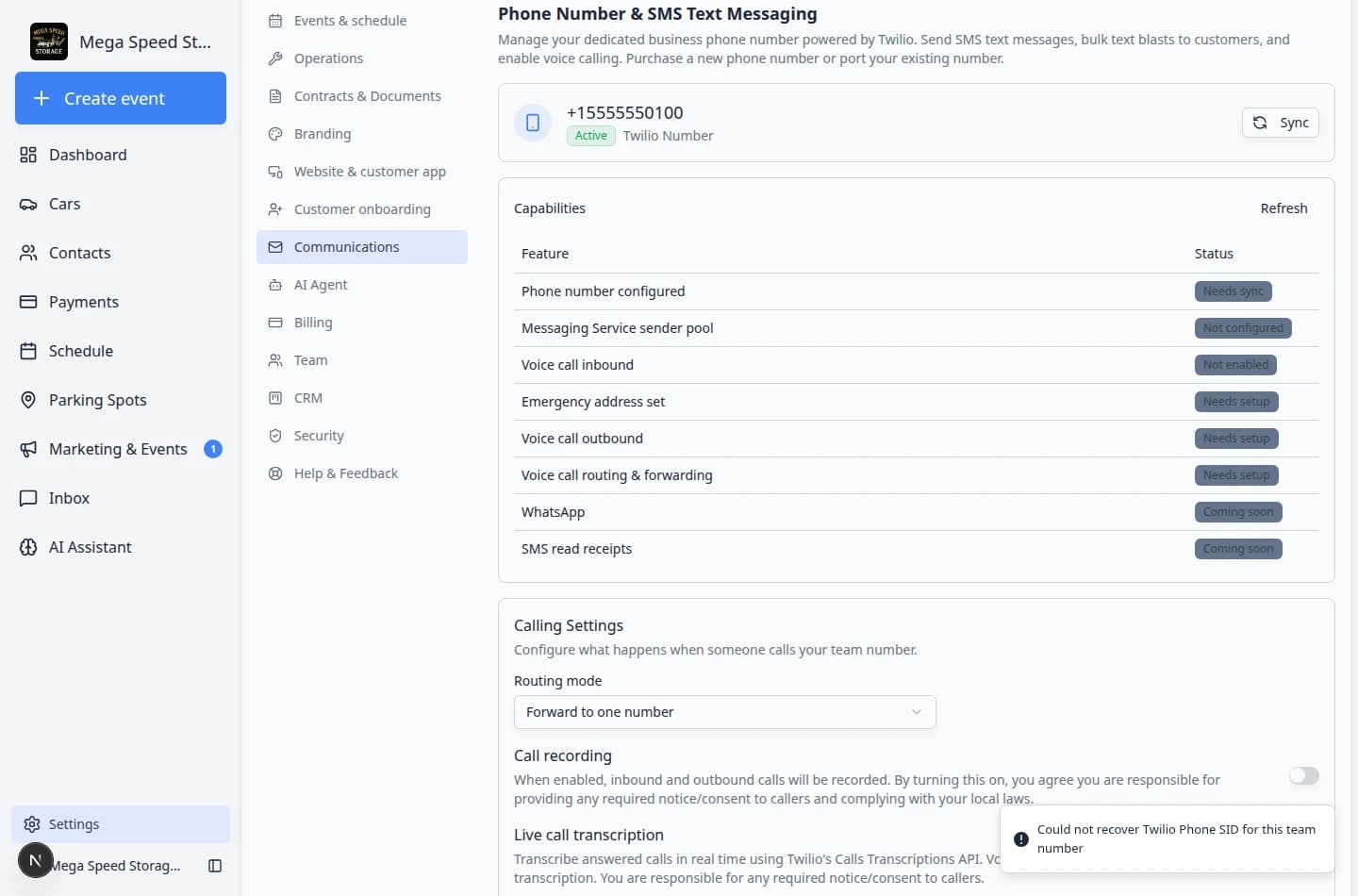Open the Routing mode dropdown
Viewport: 1358px width, 896px height.
click(x=724, y=712)
